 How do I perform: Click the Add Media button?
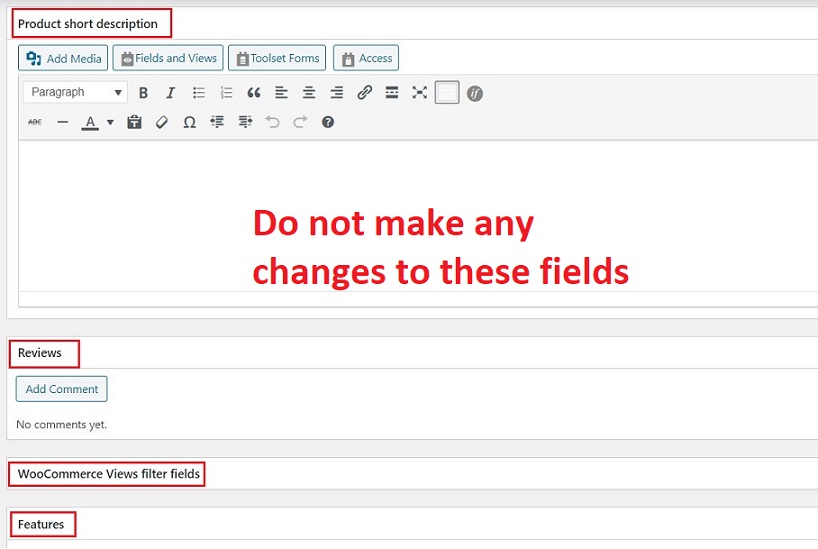pos(64,58)
